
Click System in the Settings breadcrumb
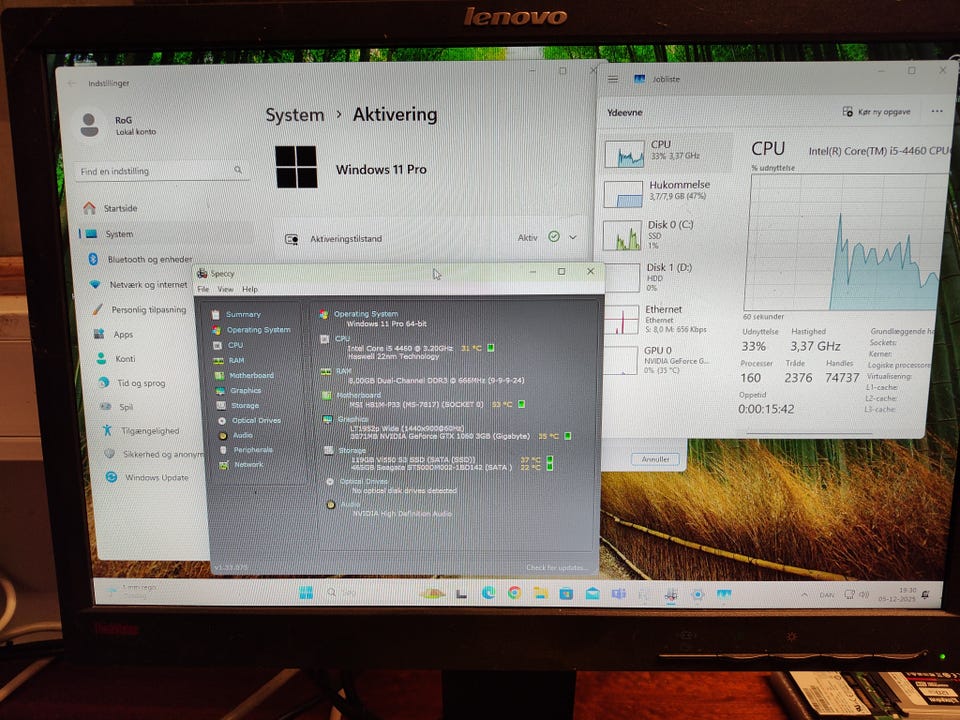294,115
